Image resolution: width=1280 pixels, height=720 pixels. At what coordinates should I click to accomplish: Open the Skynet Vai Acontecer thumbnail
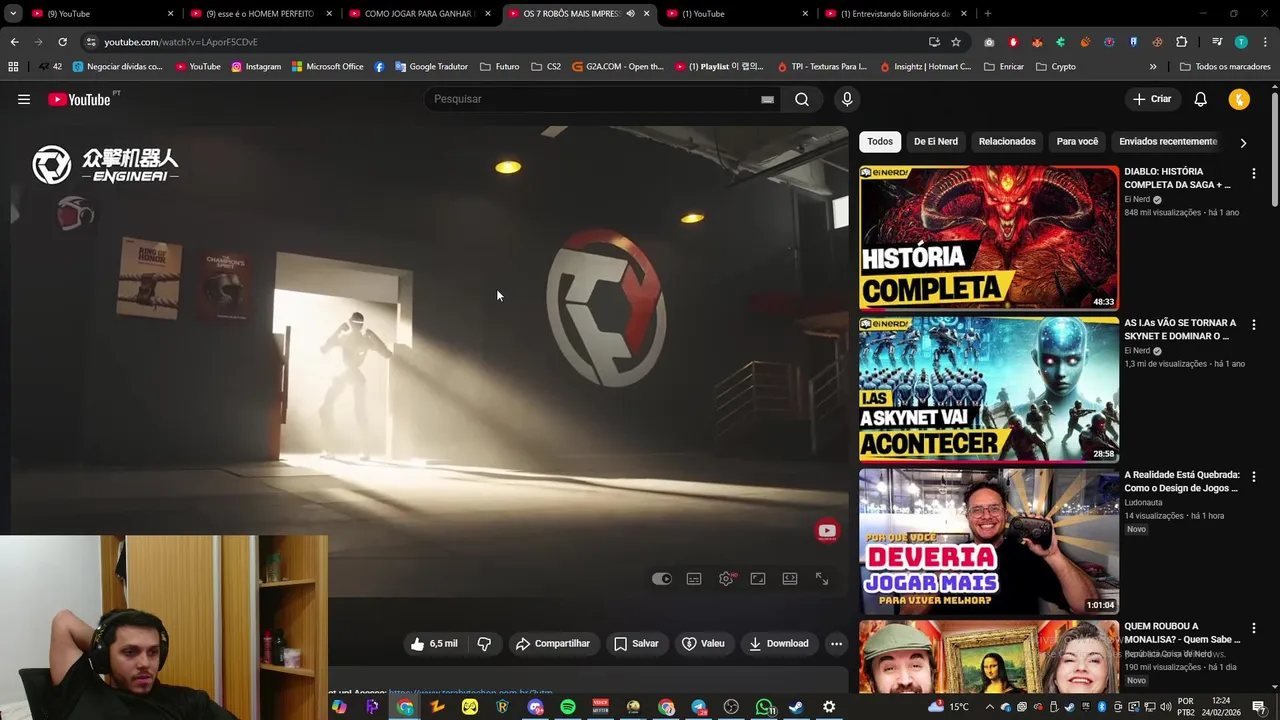click(989, 390)
